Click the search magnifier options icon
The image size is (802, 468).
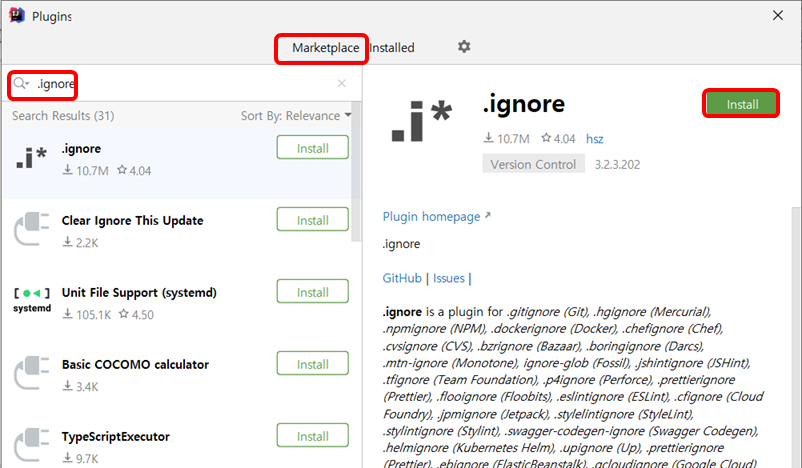coord(21,83)
